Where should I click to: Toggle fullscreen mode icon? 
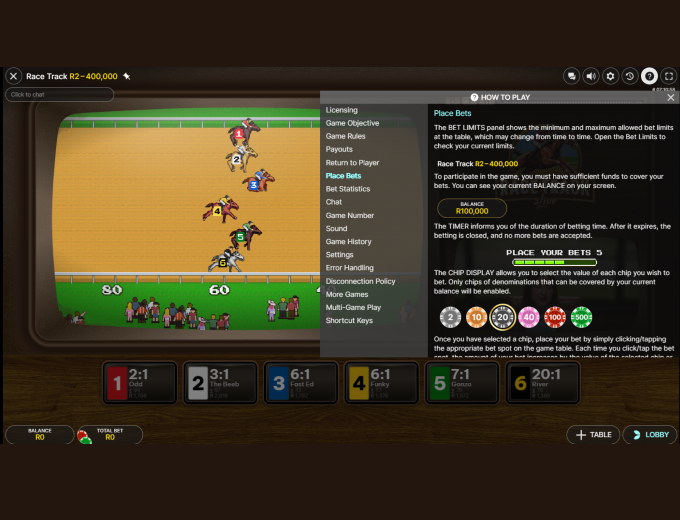[x=669, y=76]
